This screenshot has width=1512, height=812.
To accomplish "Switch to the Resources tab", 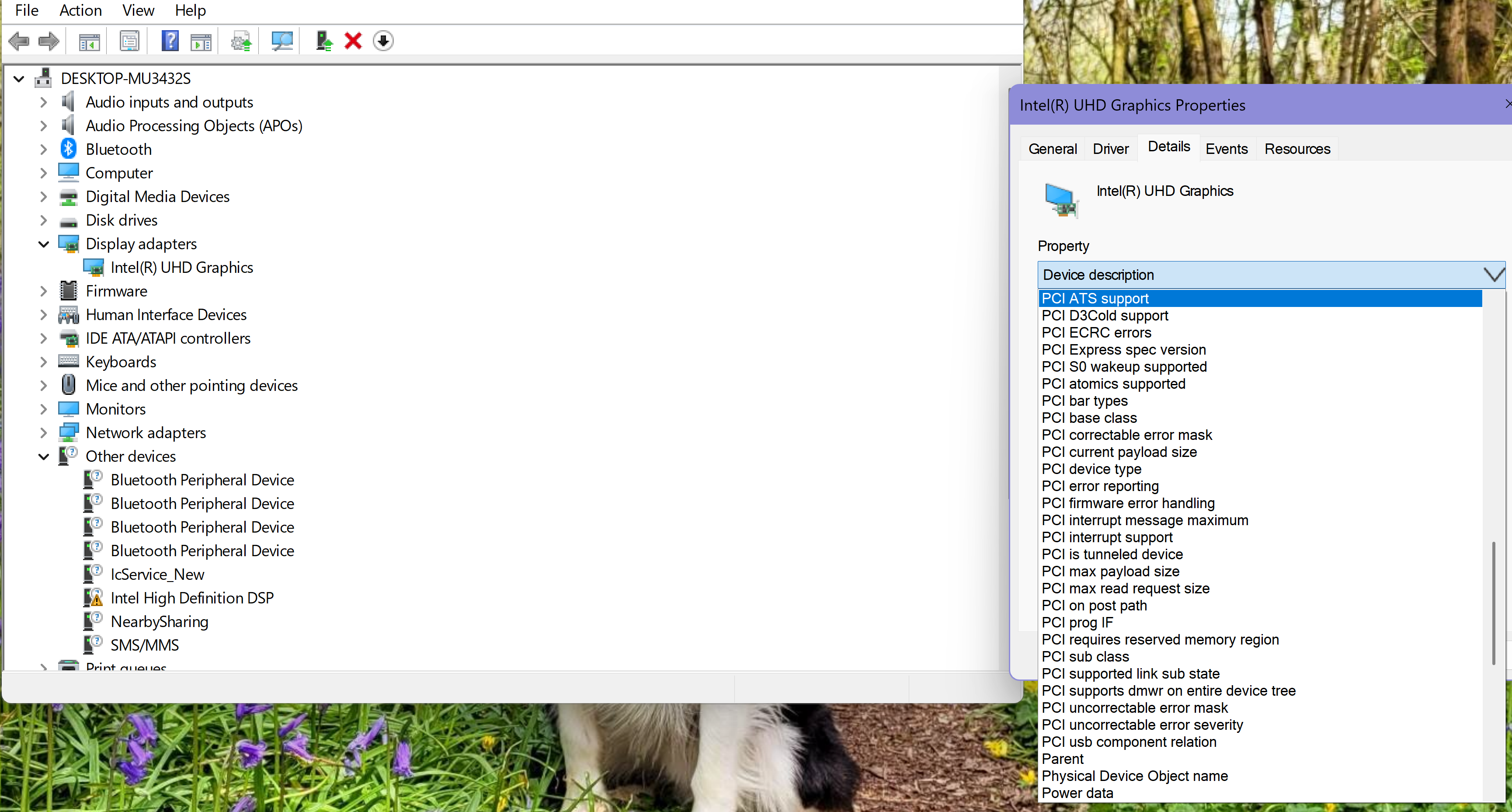I will coord(1297,149).
